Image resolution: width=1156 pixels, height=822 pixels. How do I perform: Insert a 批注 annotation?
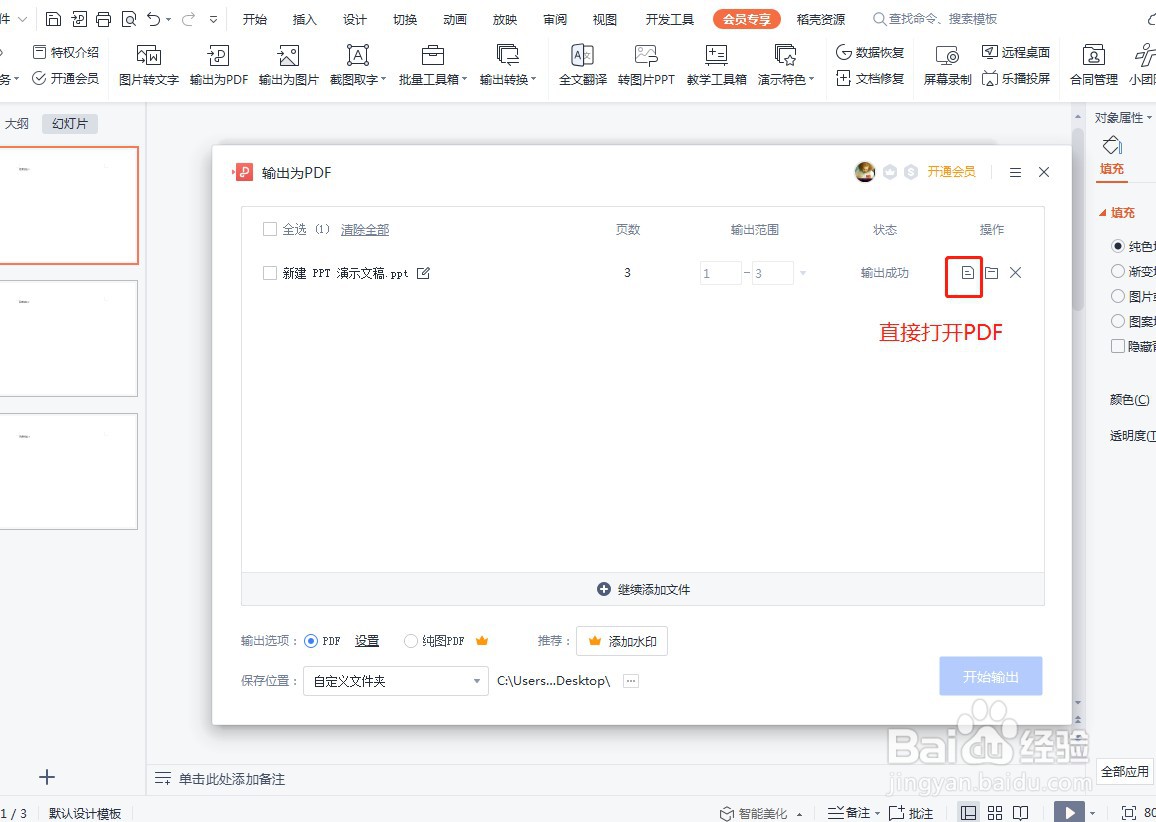(x=911, y=812)
